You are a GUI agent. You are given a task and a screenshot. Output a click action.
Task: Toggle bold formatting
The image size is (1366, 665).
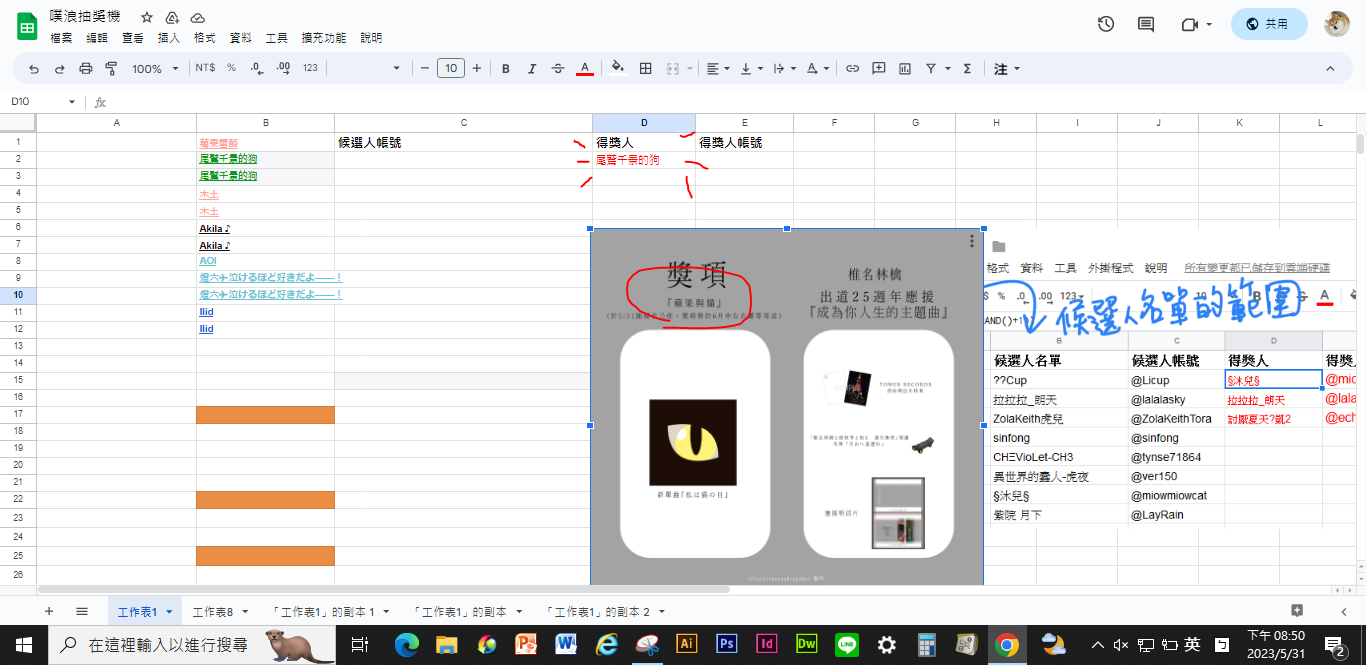coord(506,69)
